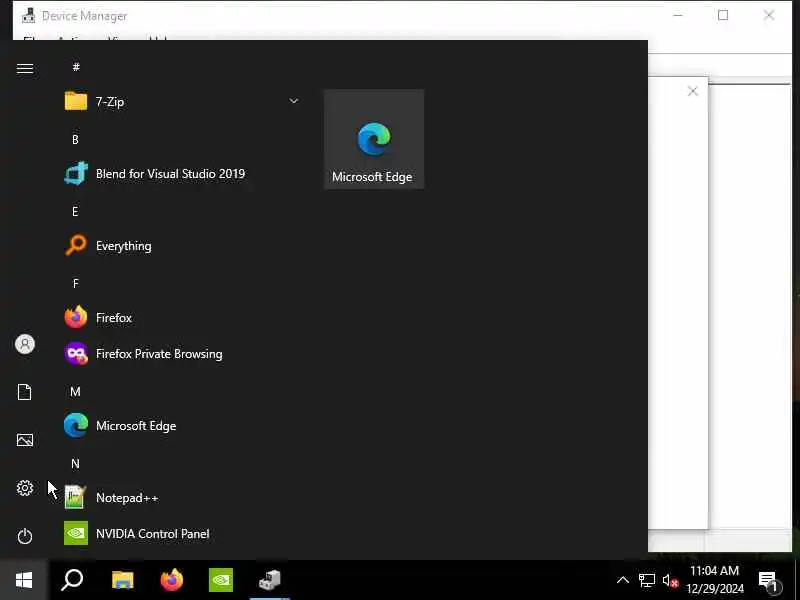Show hidden tray icons chevron
Image resolution: width=800 pixels, height=600 pixels.
622,580
